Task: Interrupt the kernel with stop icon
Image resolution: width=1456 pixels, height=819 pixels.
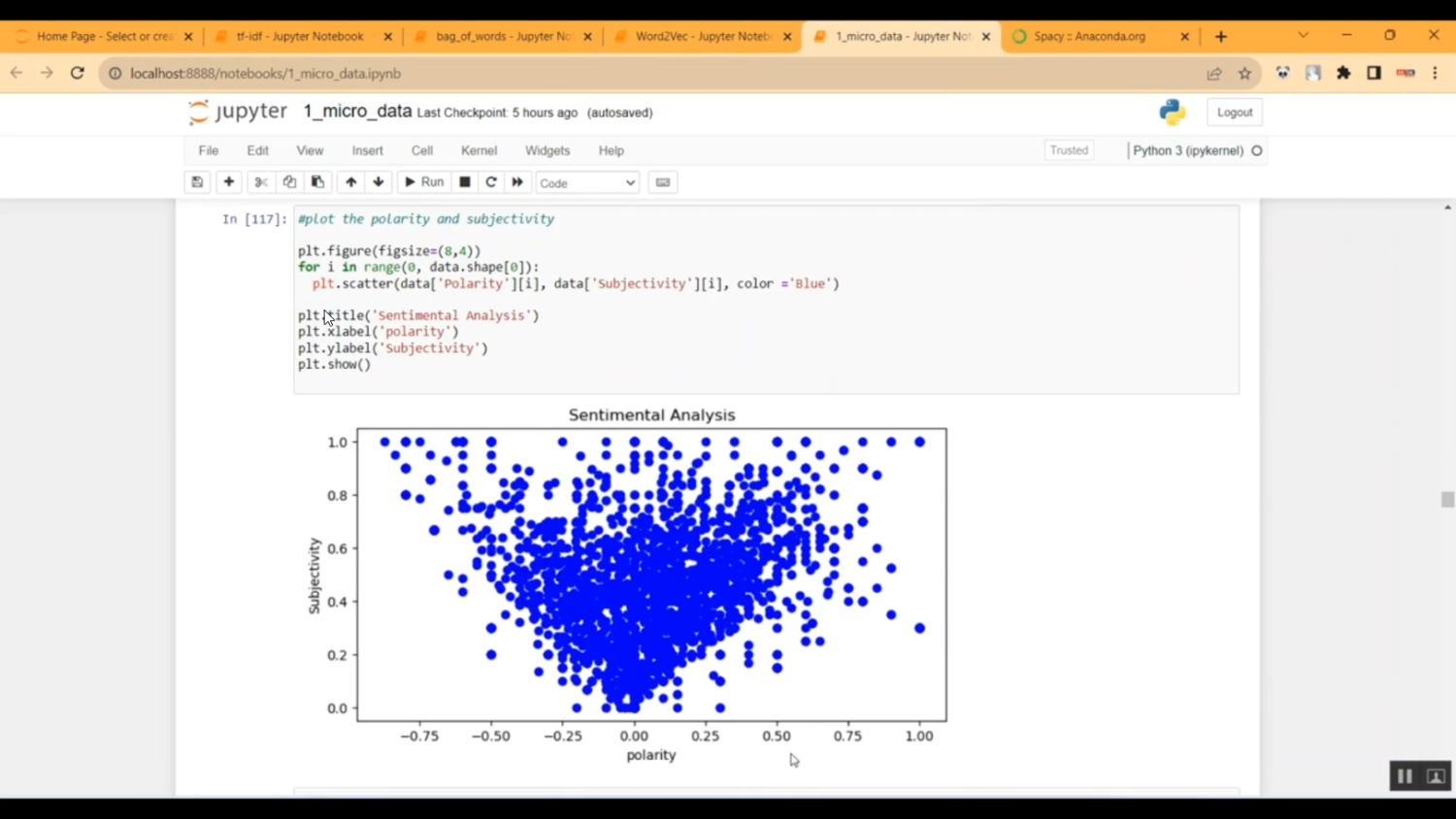Action: (x=465, y=182)
